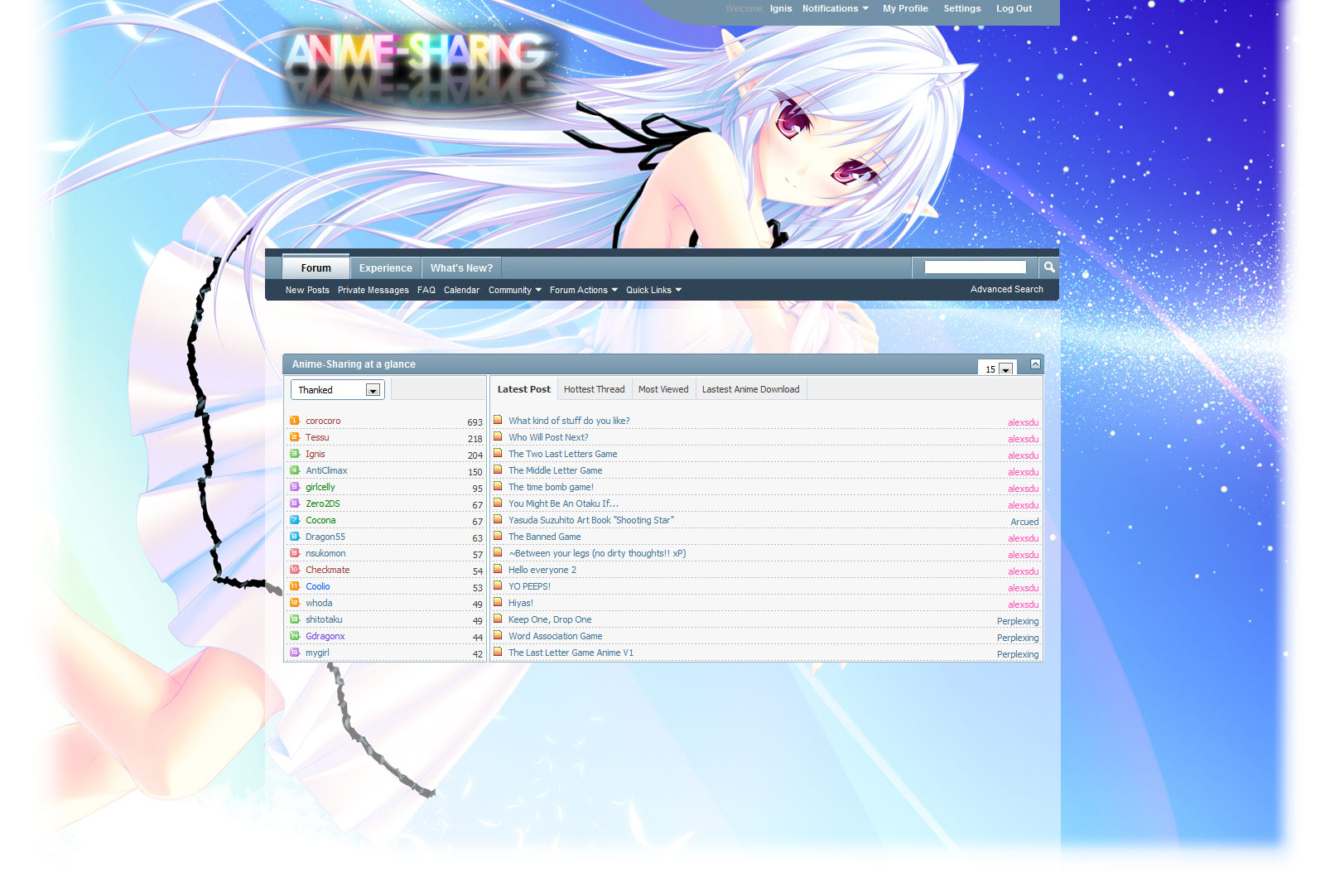Select the Latest Post tab

[x=523, y=389]
